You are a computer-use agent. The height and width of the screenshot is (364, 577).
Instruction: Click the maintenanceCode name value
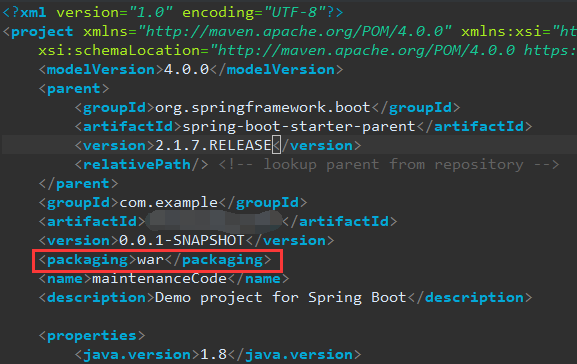[159, 279]
